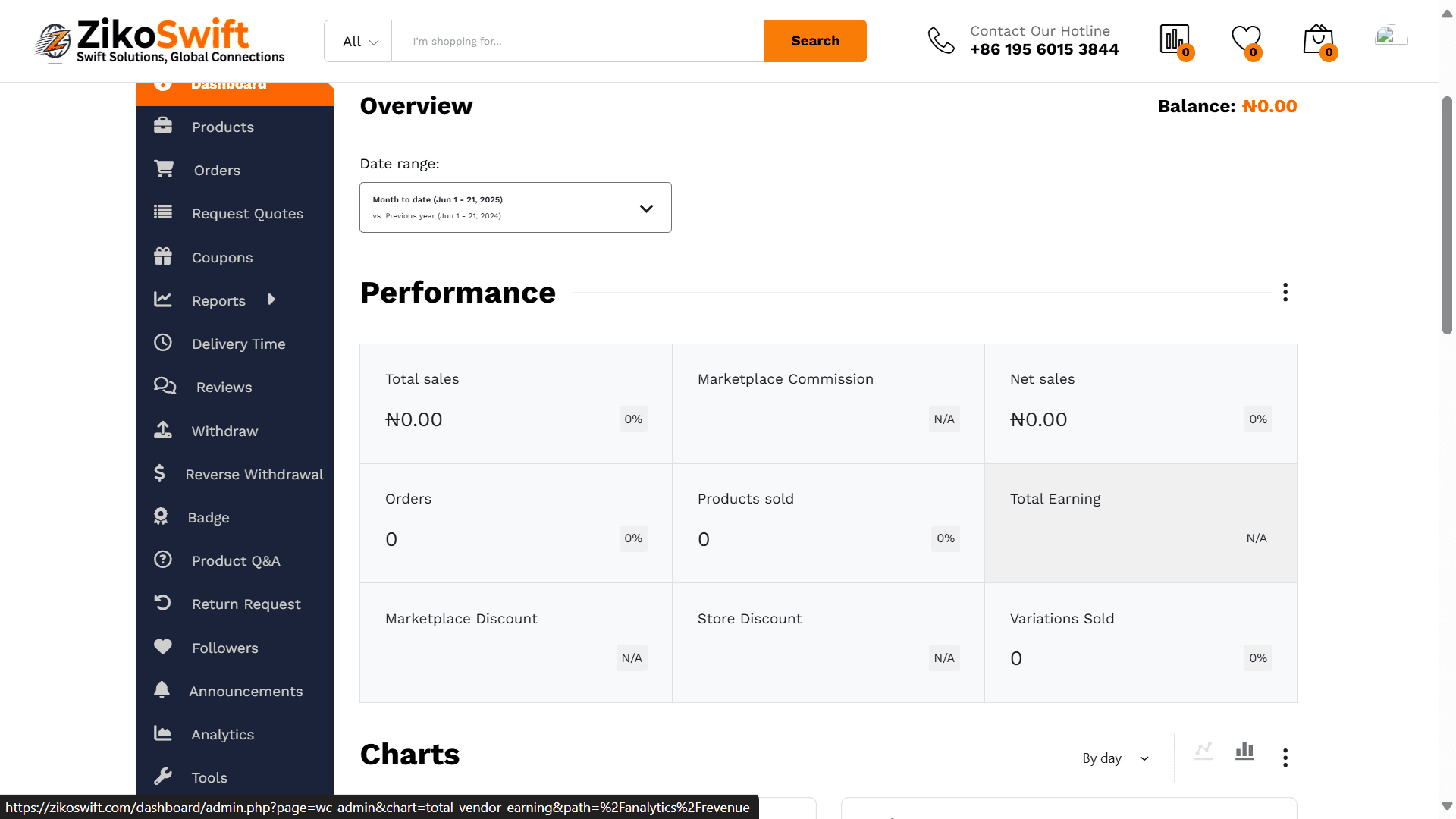This screenshot has height=819, width=1456.
Task: Open the All categories search dropdown
Action: tap(359, 41)
